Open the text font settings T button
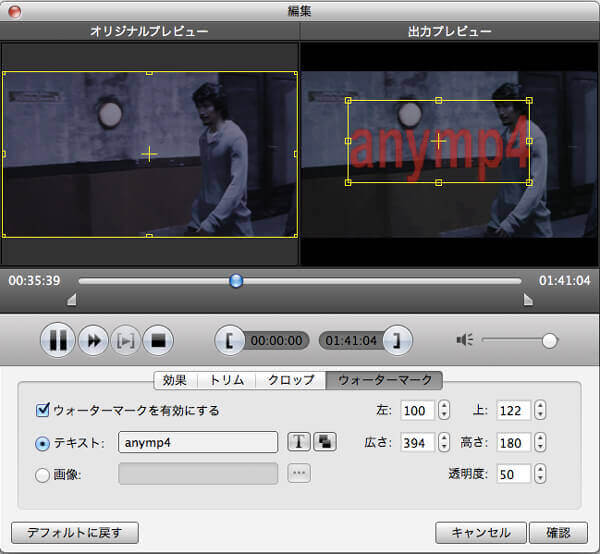 pyautogui.click(x=299, y=442)
